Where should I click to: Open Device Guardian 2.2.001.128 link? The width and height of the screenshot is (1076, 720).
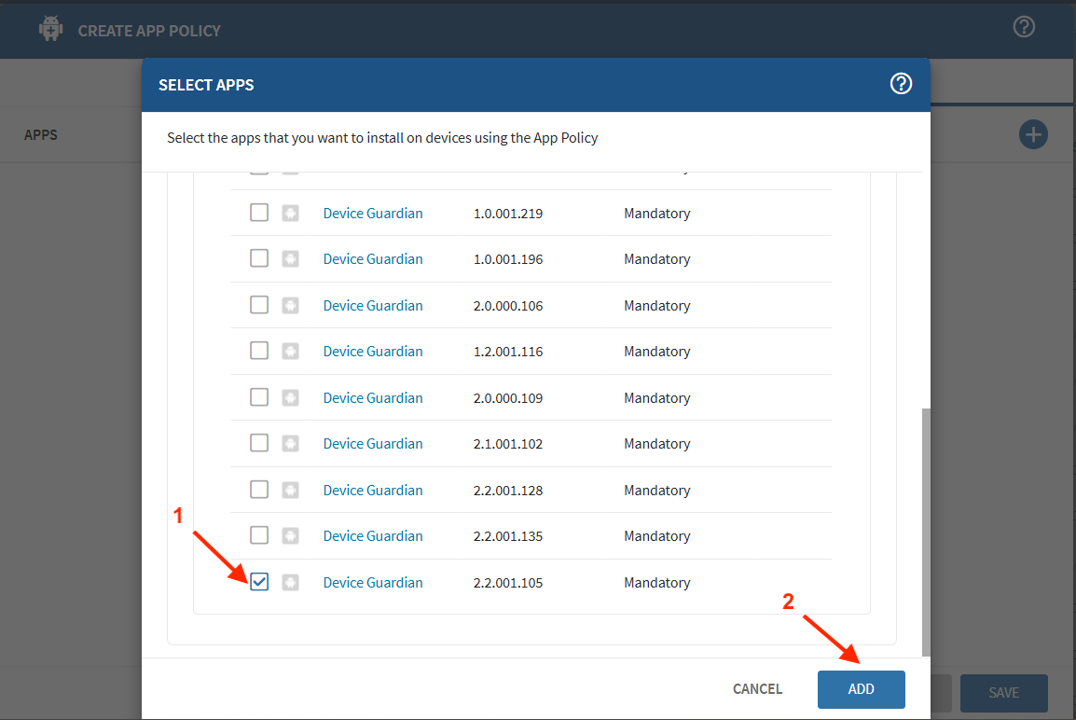[x=372, y=490]
